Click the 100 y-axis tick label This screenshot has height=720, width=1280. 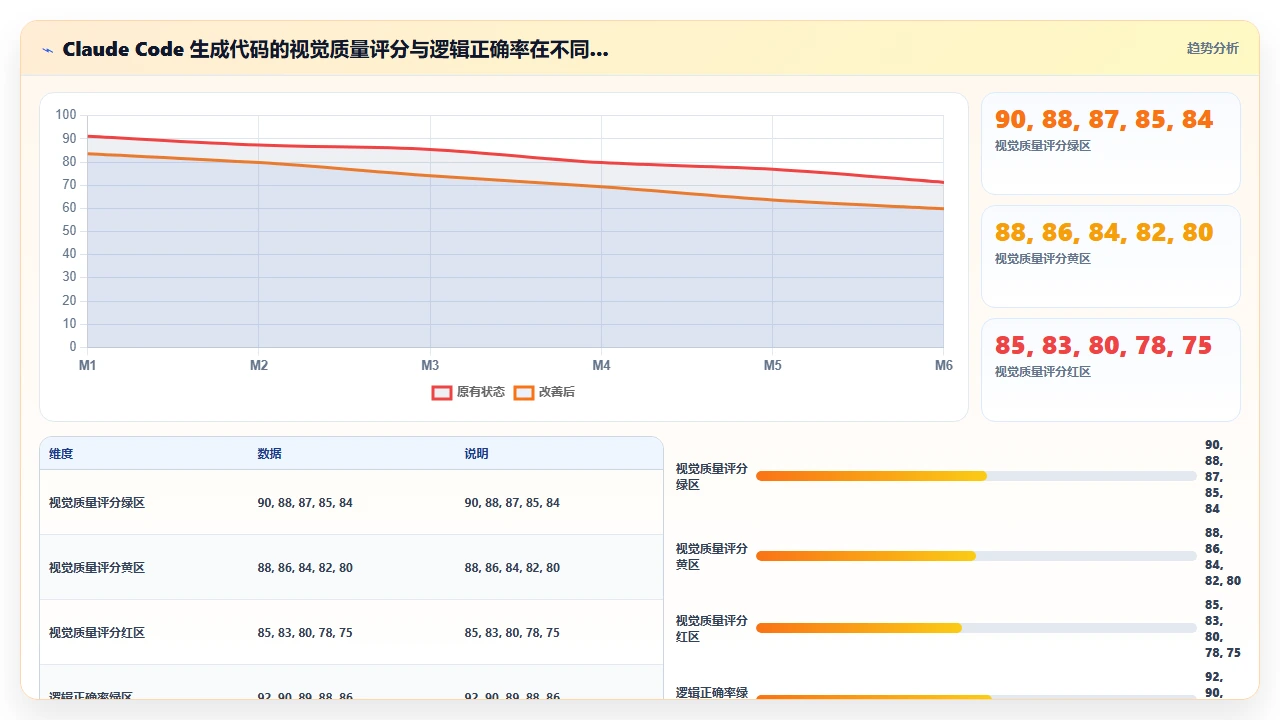coord(66,115)
